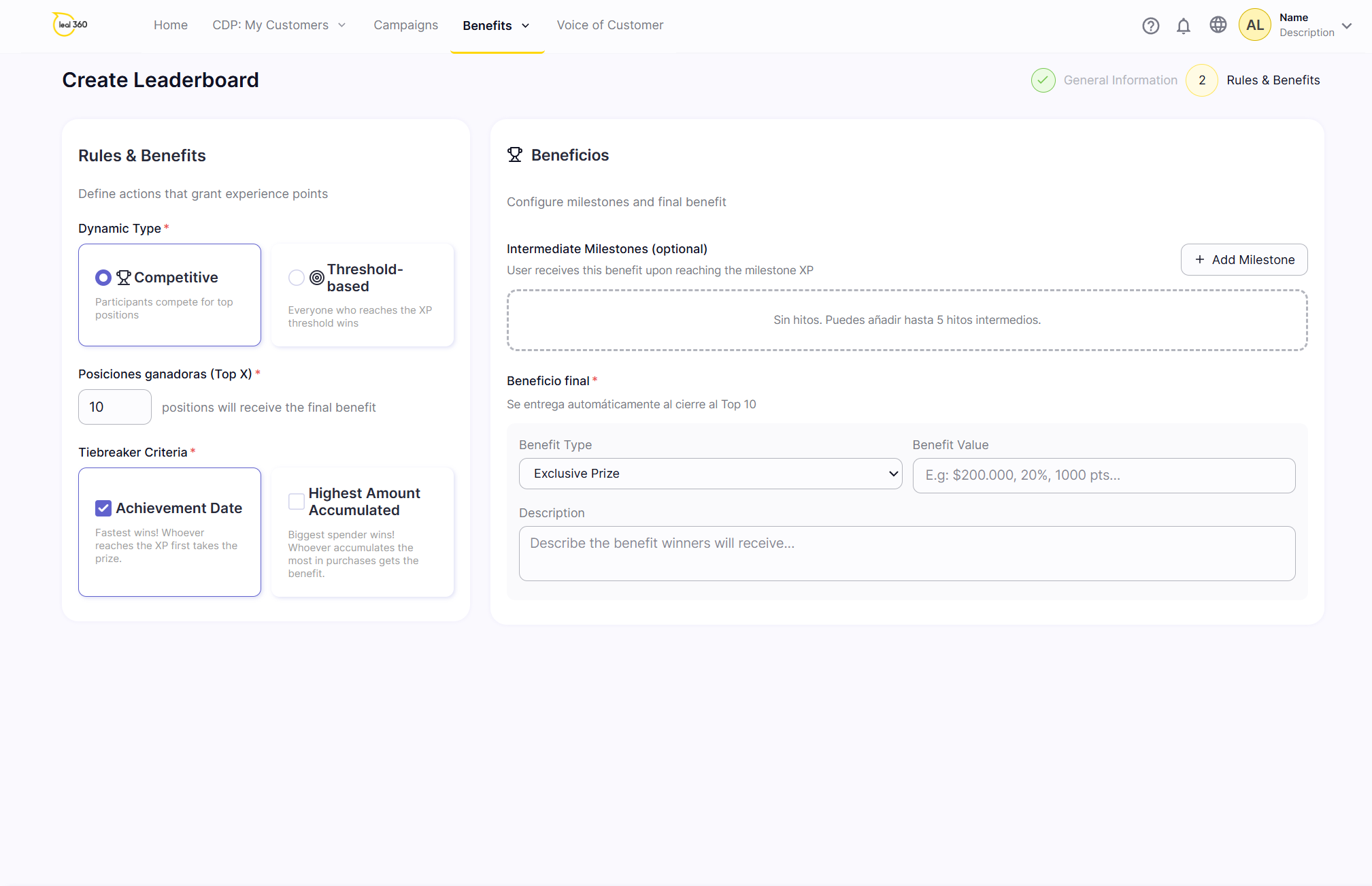The image size is (1372, 886).
Task: Click 'Biggest spender wins!' description text
Action: [354, 554]
